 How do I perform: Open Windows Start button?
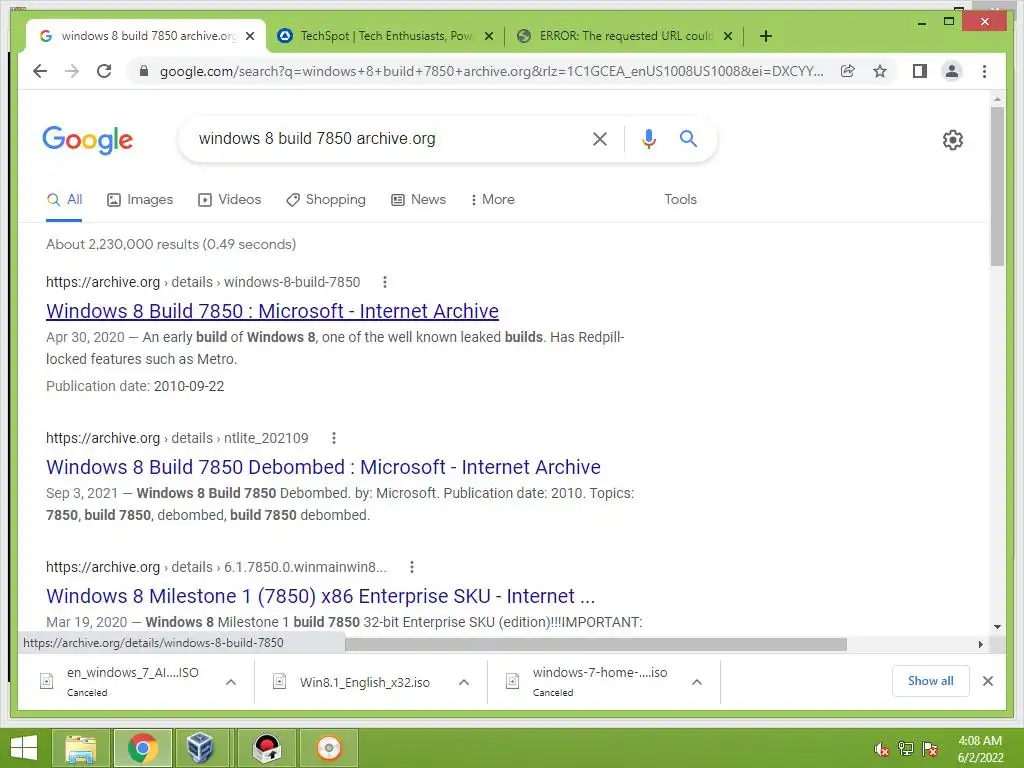point(24,748)
